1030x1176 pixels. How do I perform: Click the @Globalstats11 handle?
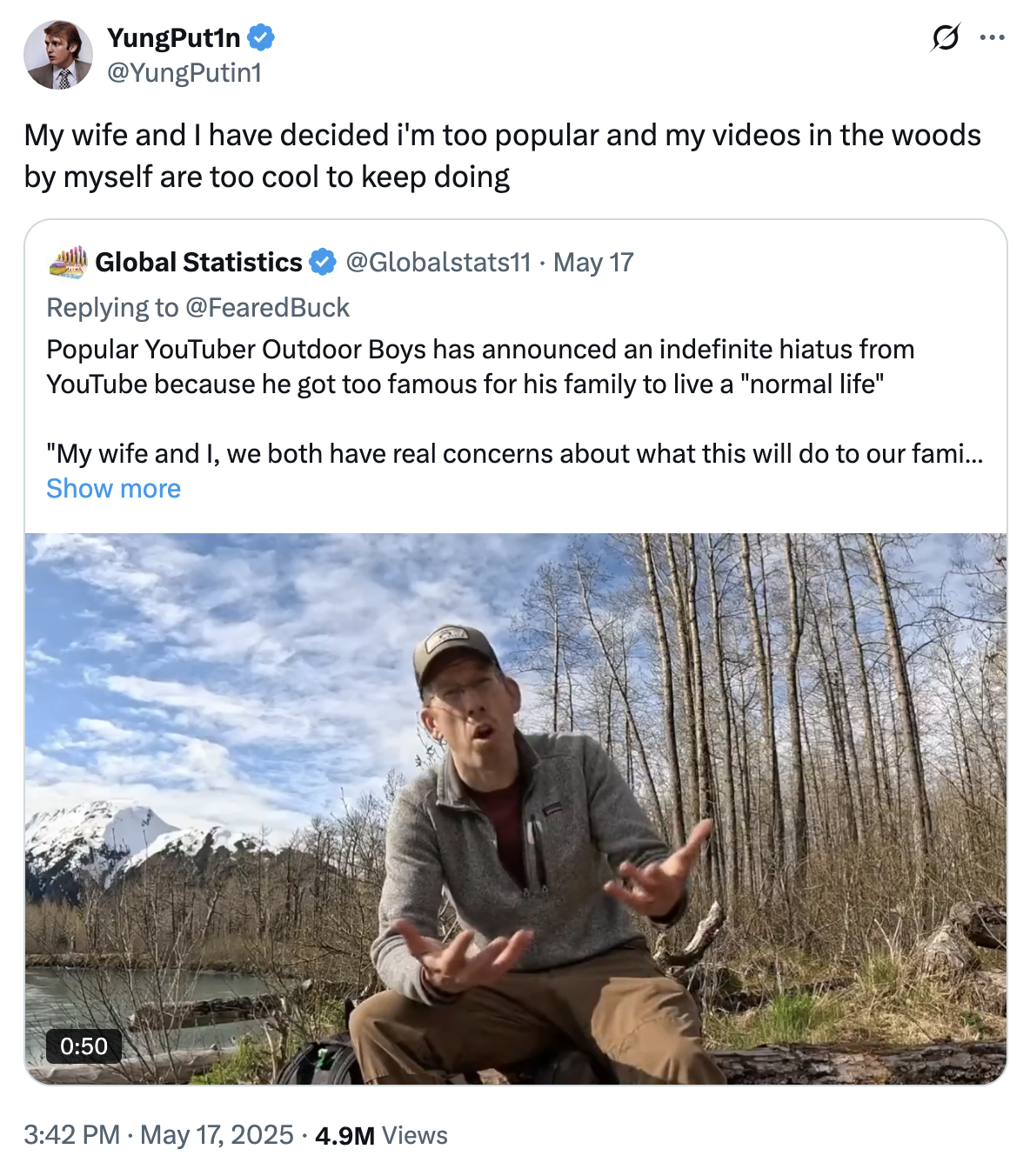point(438,262)
